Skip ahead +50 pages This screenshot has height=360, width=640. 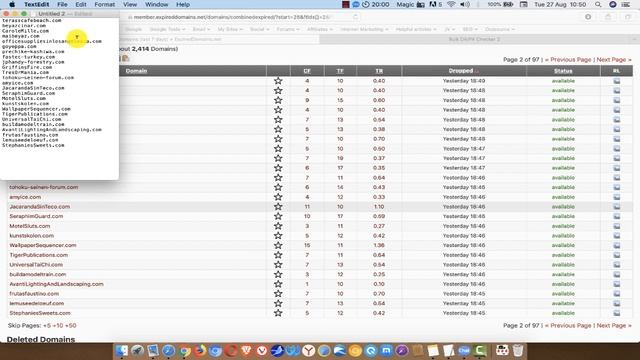click(x=71, y=326)
